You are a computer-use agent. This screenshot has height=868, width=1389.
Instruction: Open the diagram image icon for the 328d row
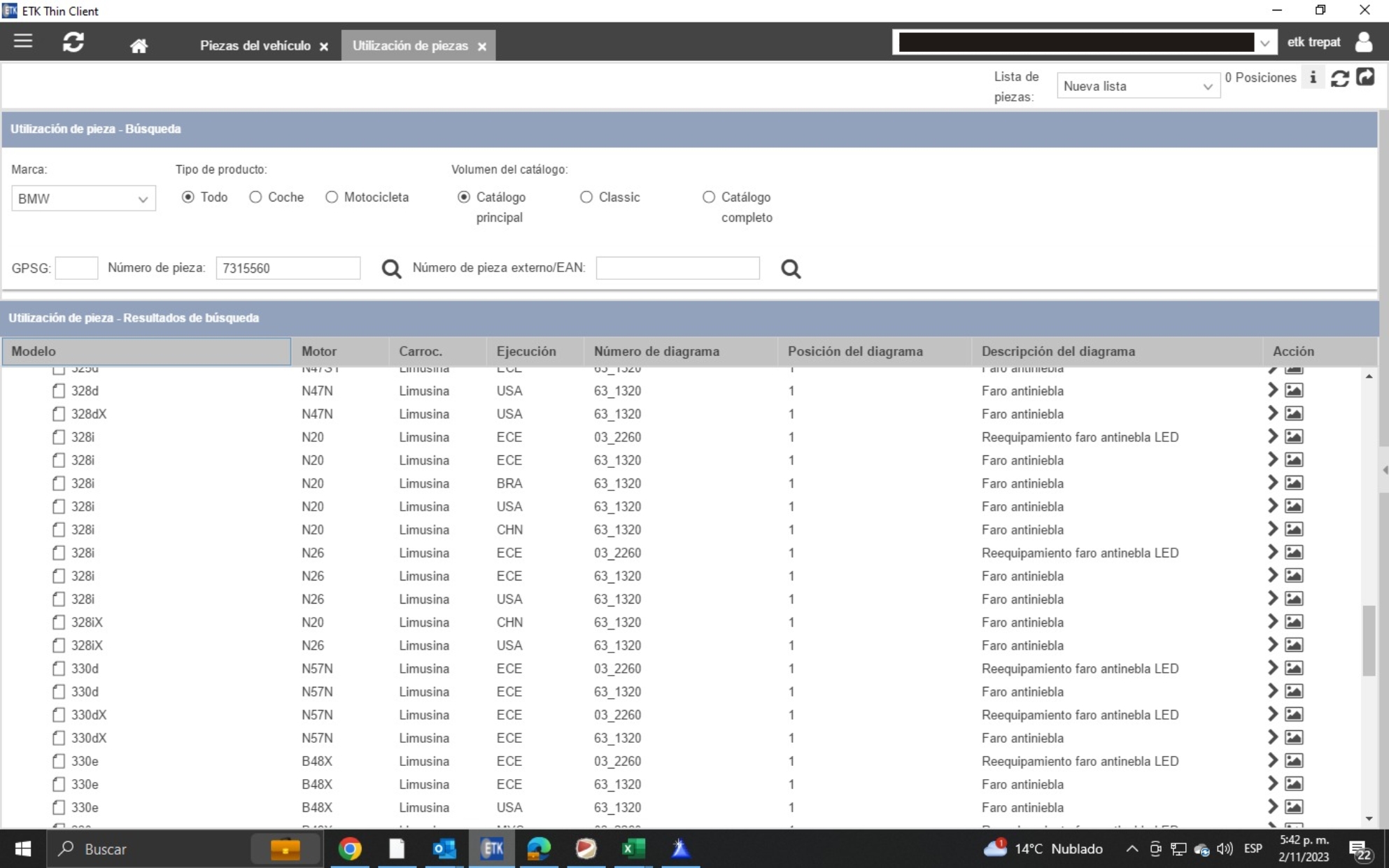(x=1294, y=390)
